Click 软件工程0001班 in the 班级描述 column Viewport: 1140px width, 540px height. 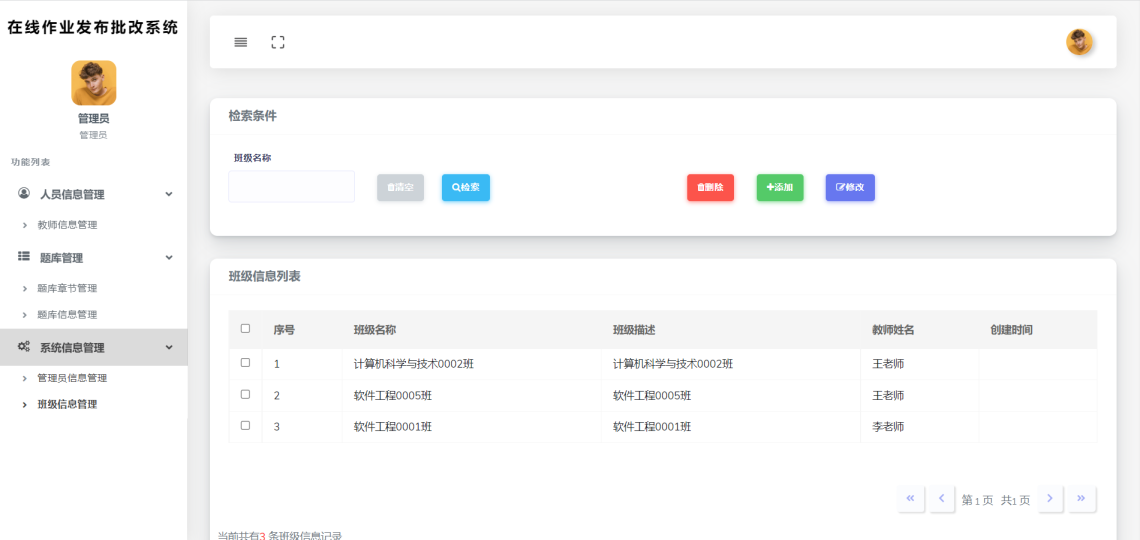[x=652, y=427]
